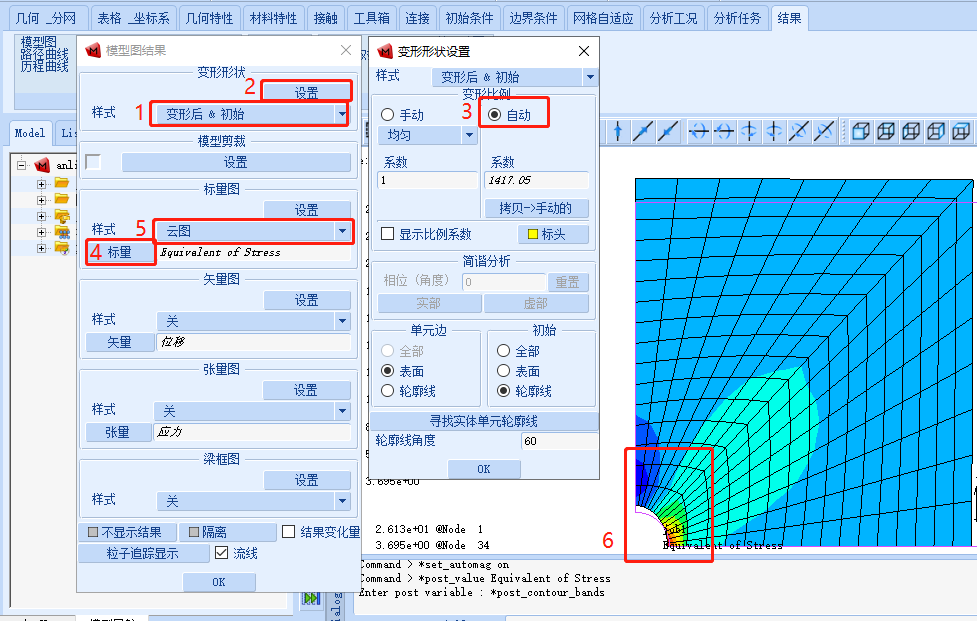Click the diagonal arrow pointing upper-right view icon
Screen dimensions: 977x621
tap(642, 131)
